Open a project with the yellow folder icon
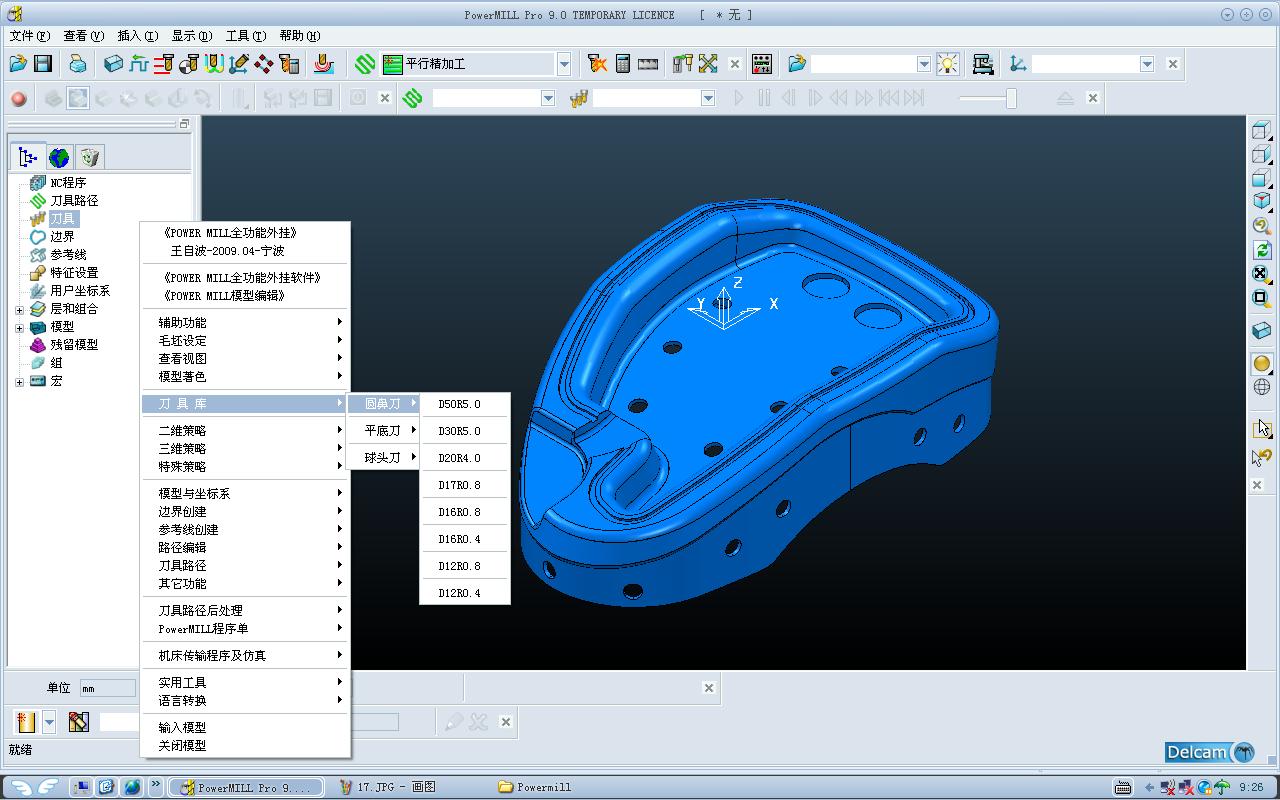 [x=18, y=64]
